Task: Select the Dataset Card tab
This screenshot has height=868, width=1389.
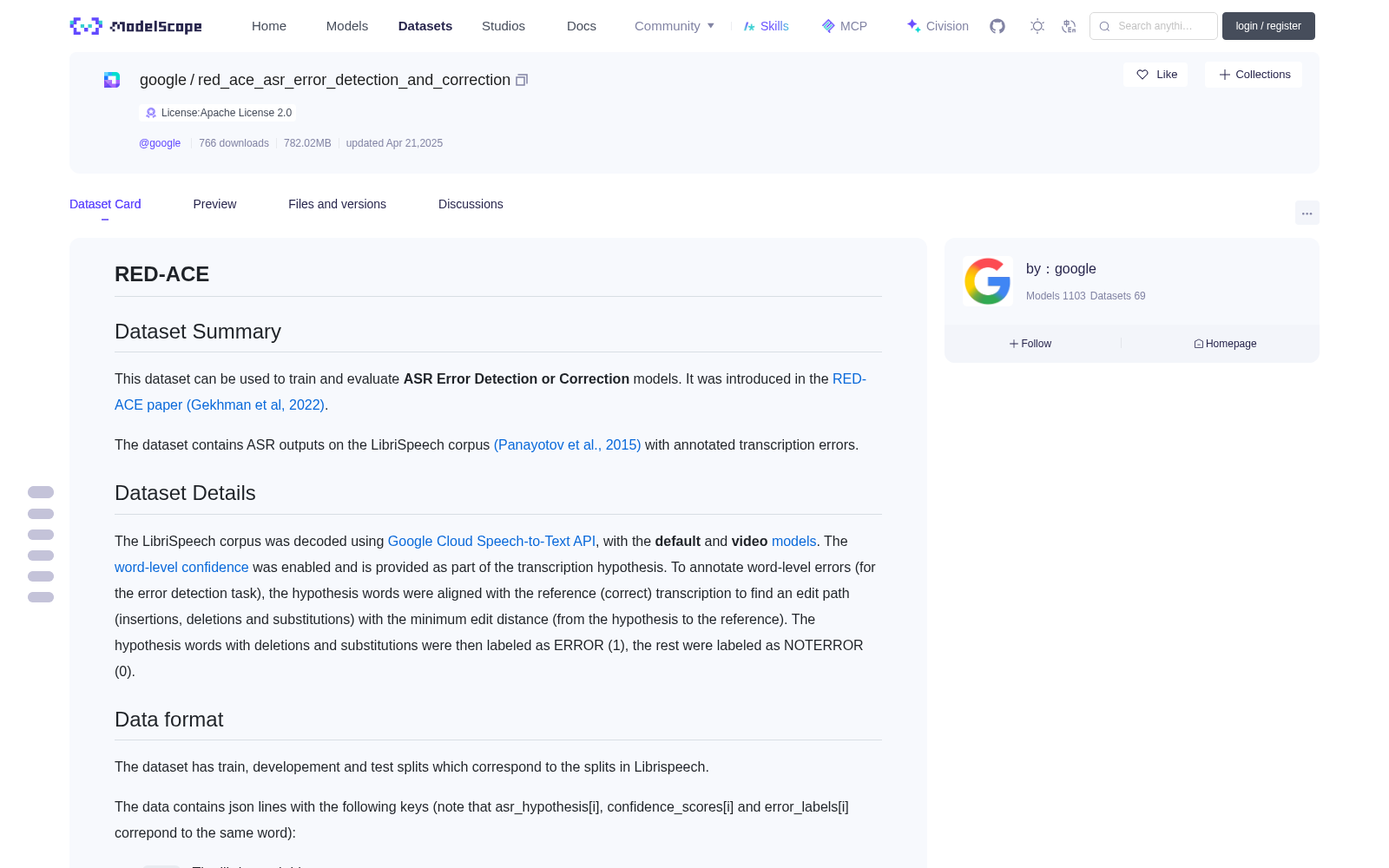Action: pos(105,204)
